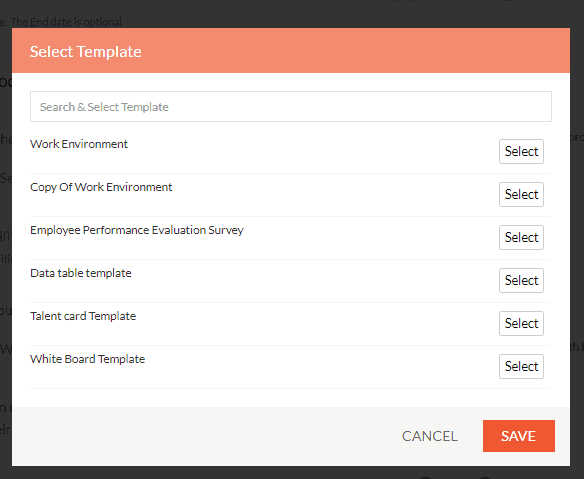
Task: Focus the Search & Select Template field
Action: click(x=291, y=107)
